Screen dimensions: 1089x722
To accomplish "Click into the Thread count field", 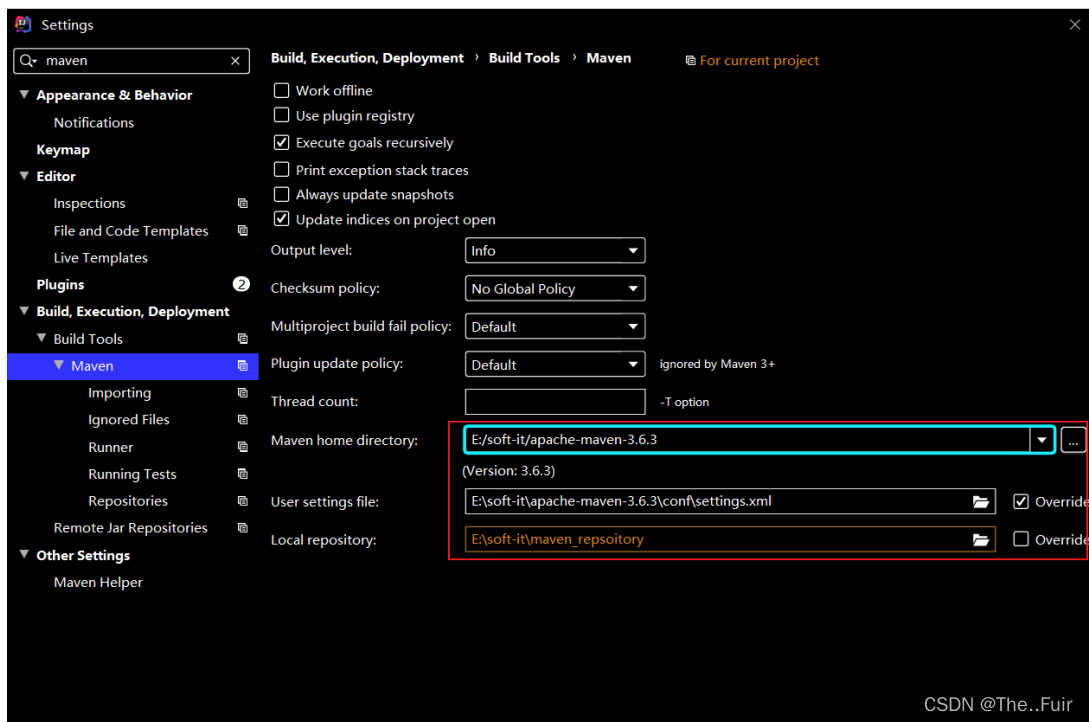I will 555,402.
